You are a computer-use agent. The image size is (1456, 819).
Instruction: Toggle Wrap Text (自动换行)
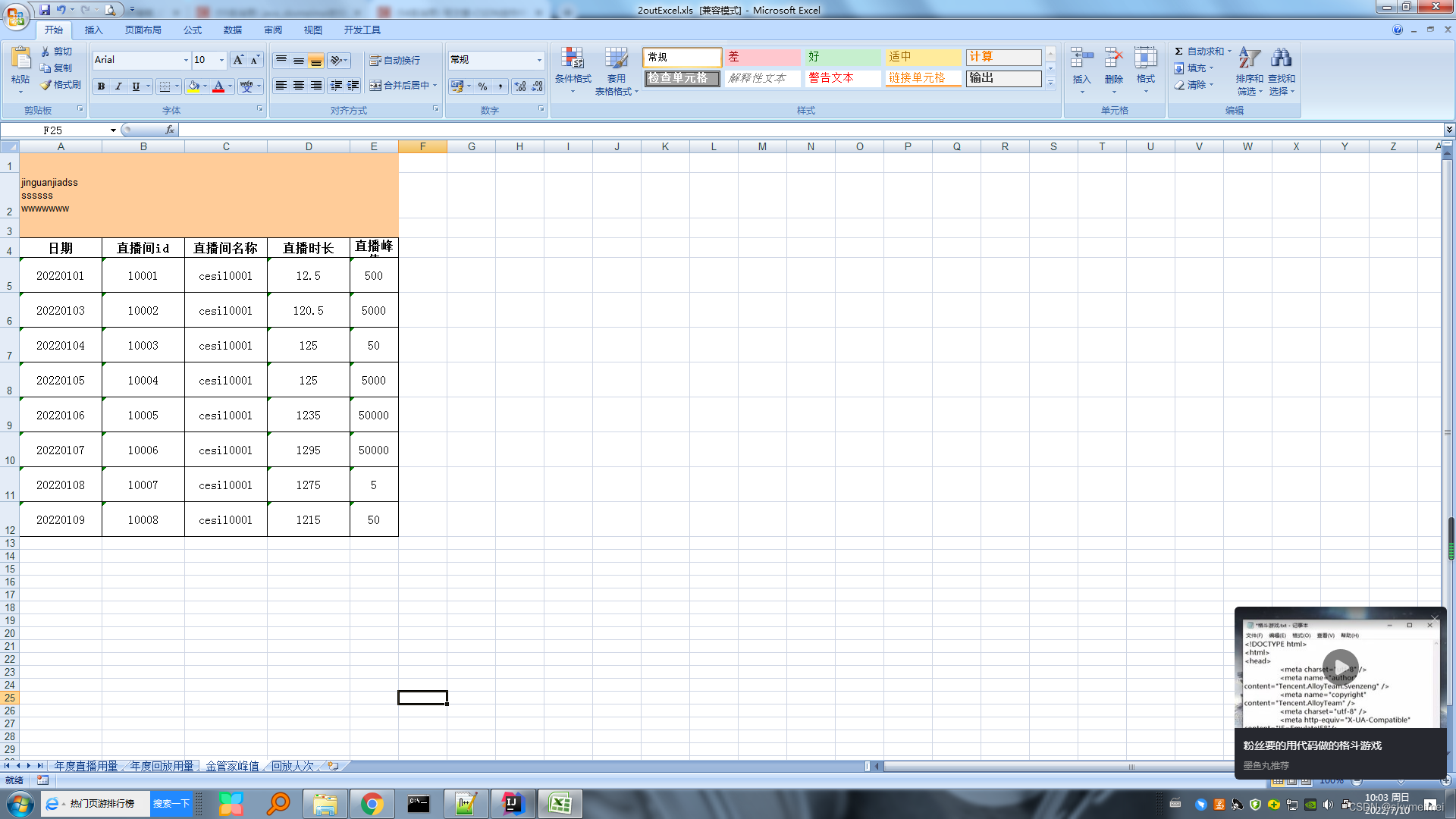pos(394,60)
